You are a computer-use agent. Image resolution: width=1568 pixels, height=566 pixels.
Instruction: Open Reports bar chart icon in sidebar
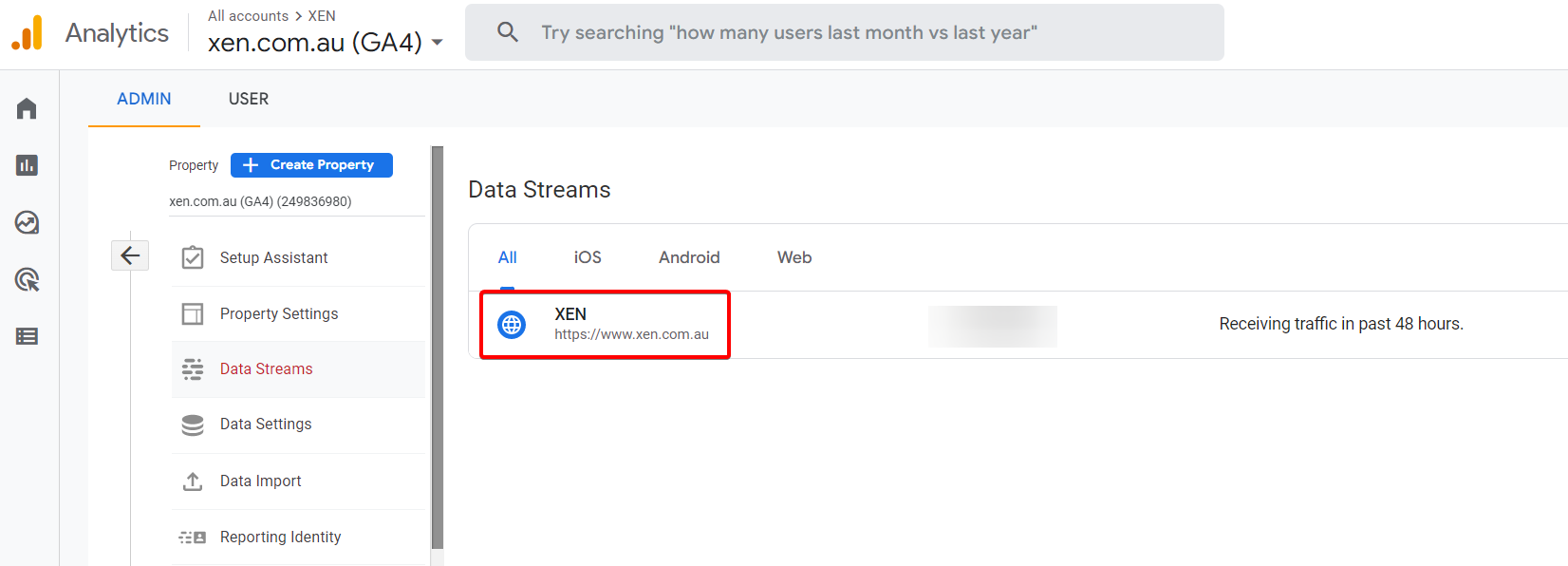tap(27, 165)
